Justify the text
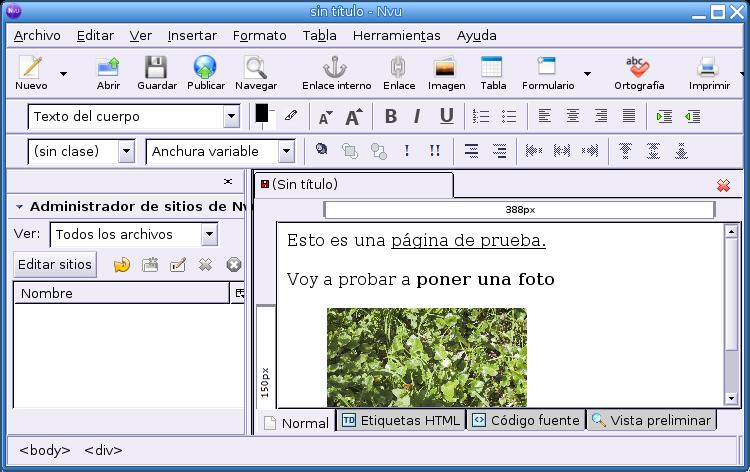The width and height of the screenshot is (750, 472). (629, 116)
